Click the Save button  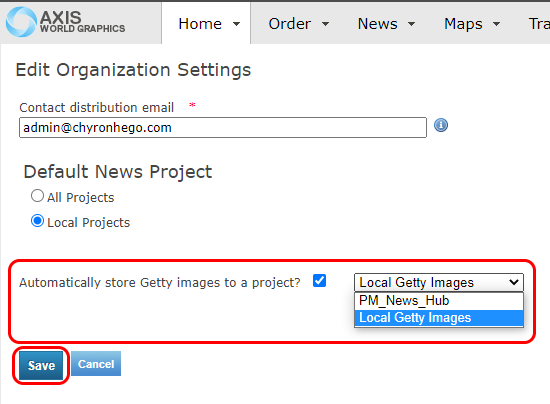point(41,365)
